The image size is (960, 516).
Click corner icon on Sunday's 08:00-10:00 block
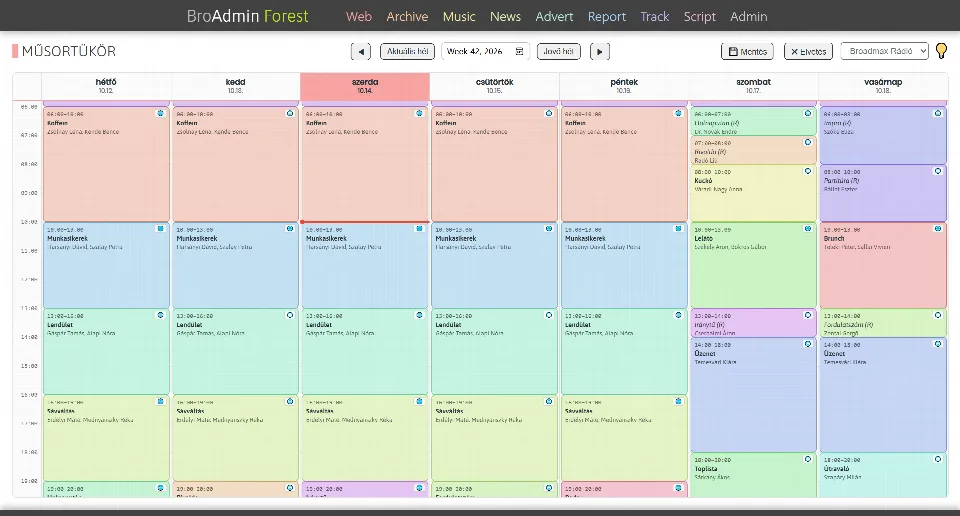937,171
